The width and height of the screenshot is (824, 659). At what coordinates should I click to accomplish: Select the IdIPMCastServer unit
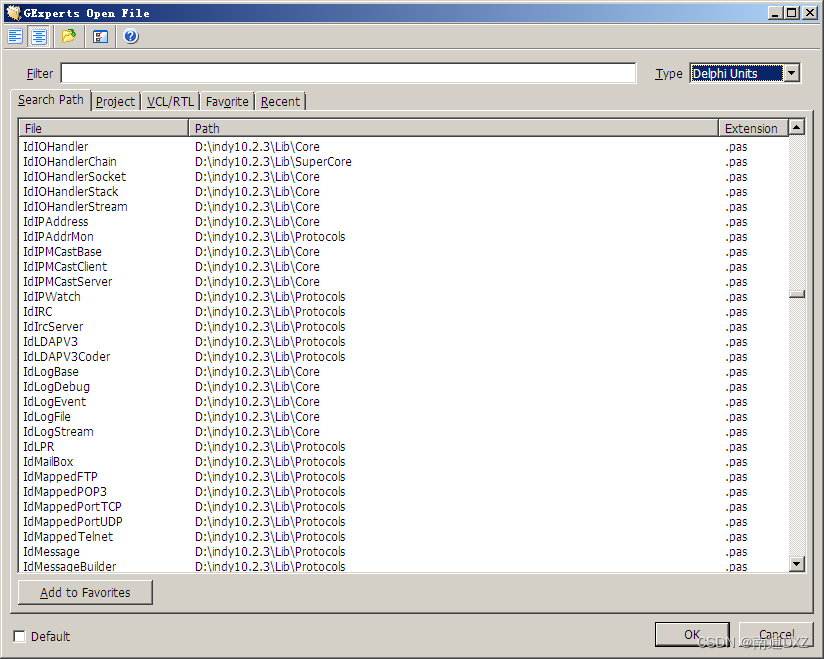pyautogui.click(x=404, y=282)
